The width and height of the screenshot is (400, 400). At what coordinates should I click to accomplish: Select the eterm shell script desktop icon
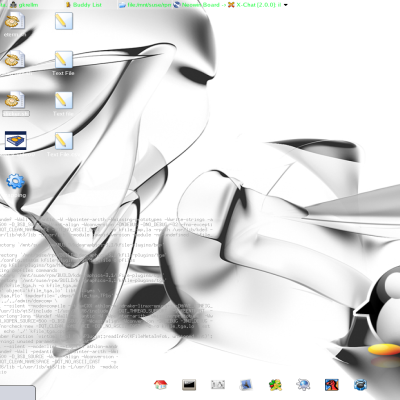click(15, 21)
